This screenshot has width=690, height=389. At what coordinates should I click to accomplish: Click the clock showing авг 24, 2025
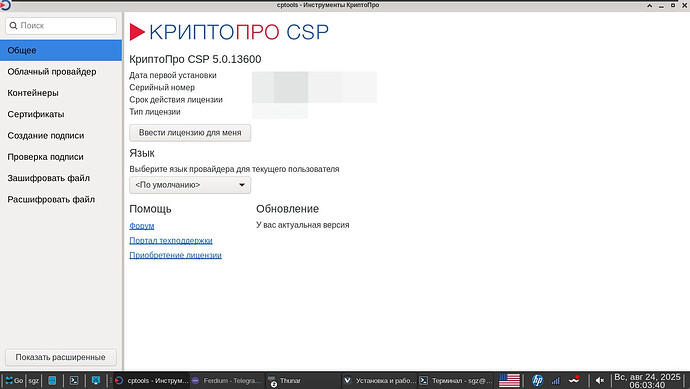(647, 381)
